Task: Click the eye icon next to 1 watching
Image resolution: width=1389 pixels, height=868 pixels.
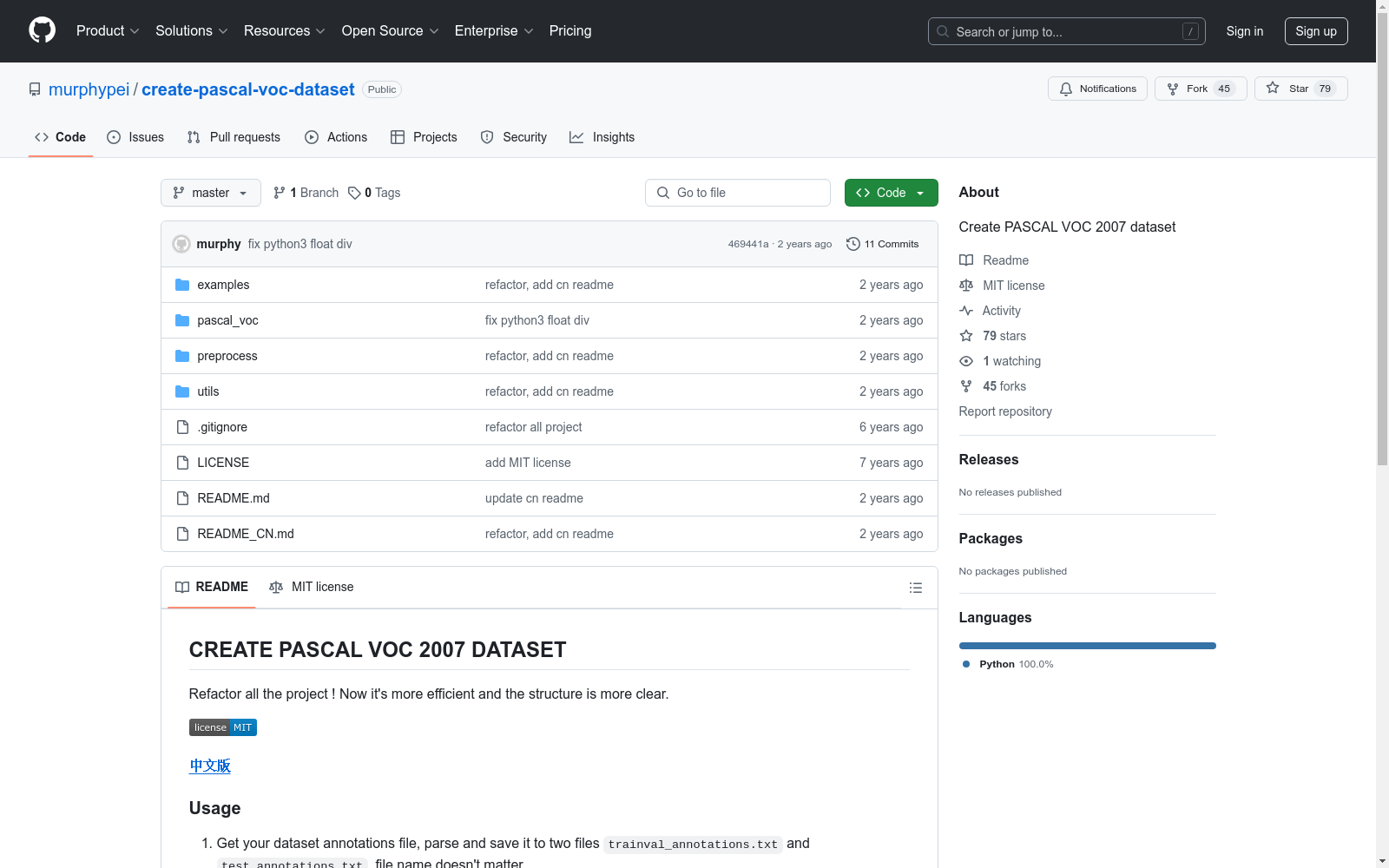Action: click(x=966, y=361)
